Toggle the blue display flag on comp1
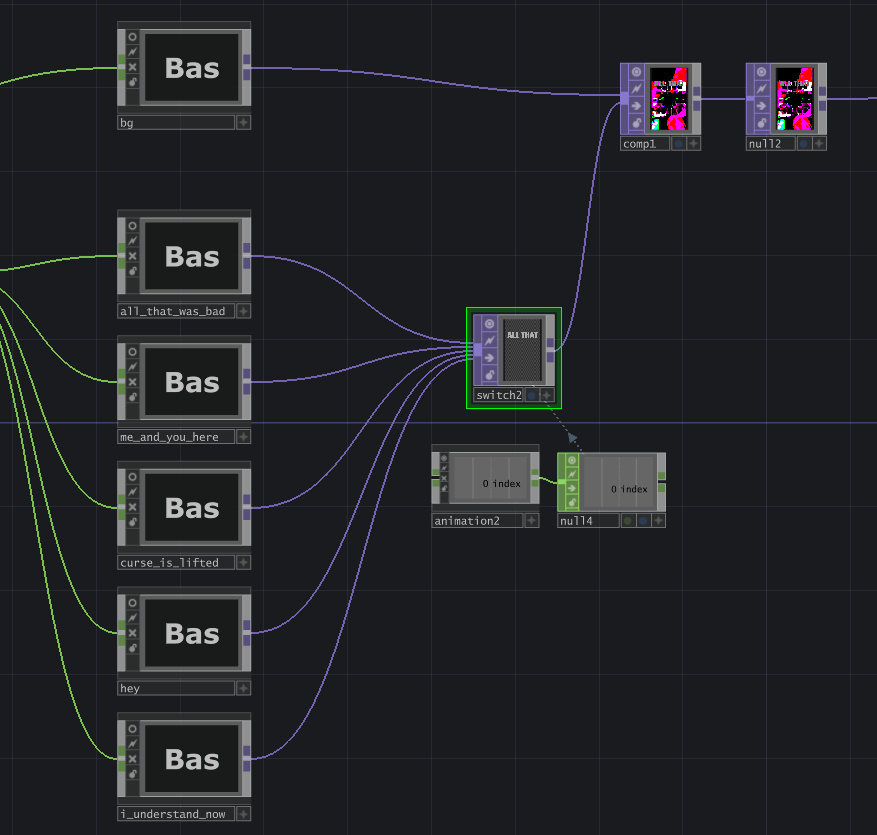Screen dimensions: 877x835 click(x=678, y=144)
